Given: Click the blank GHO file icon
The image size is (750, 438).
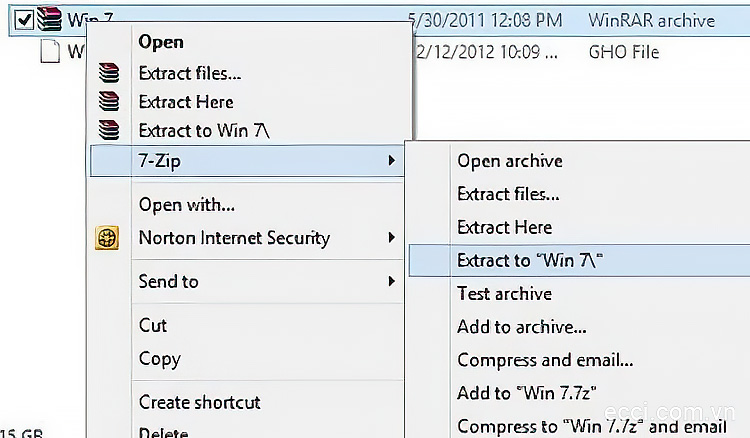Looking at the screenshot, I should pos(50,51).
